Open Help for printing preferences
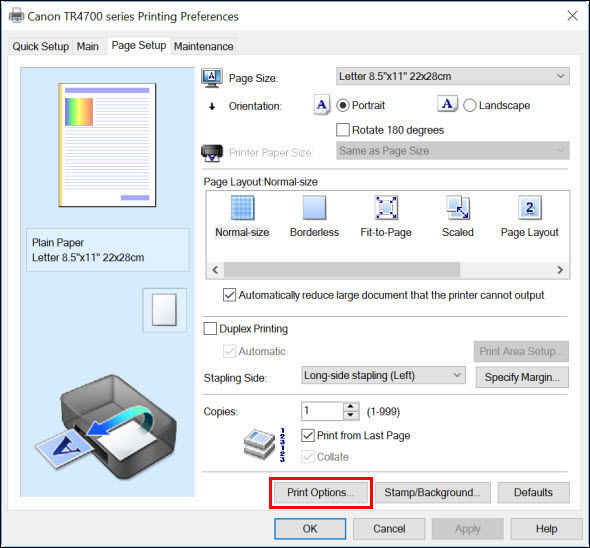The image size is (590, 548). click(x=547, y=529)
